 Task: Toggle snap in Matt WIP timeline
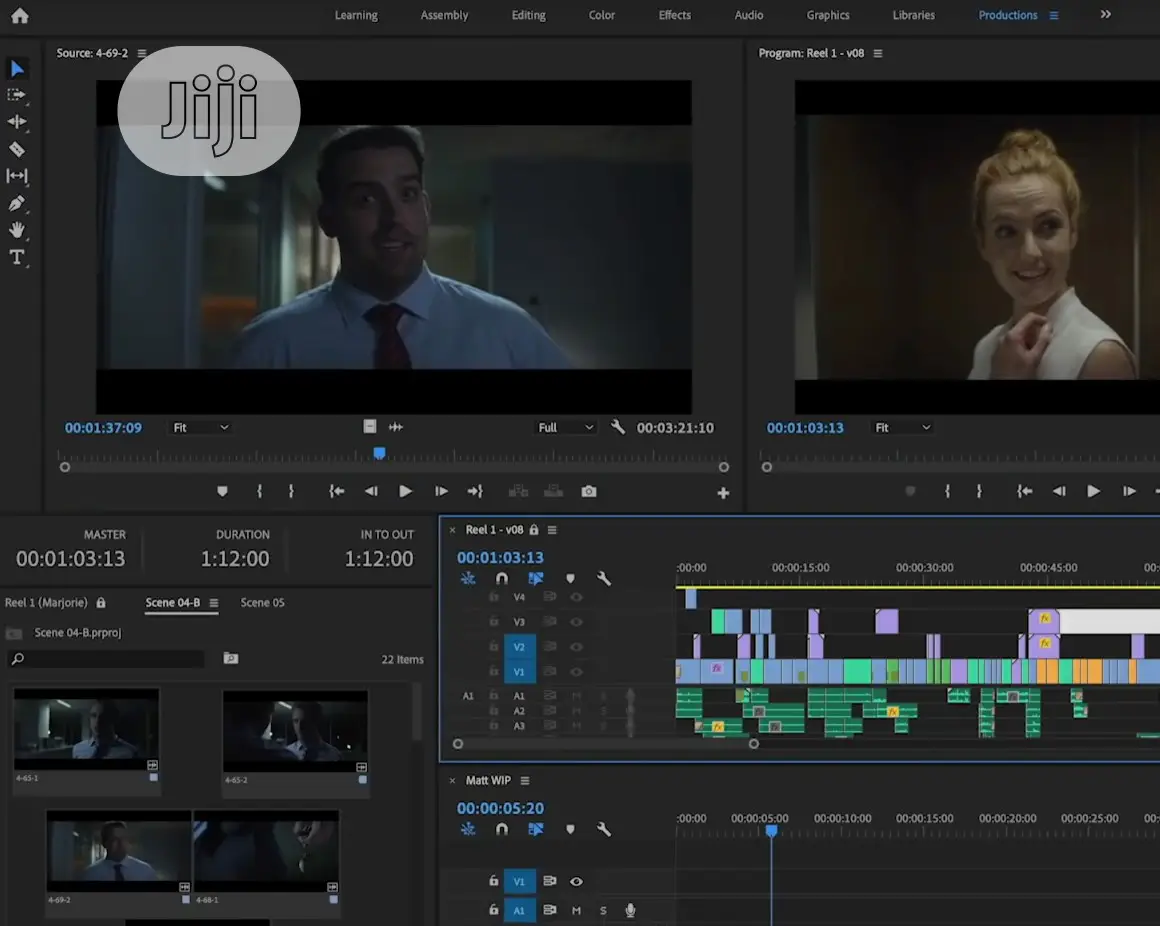point(502,829)
